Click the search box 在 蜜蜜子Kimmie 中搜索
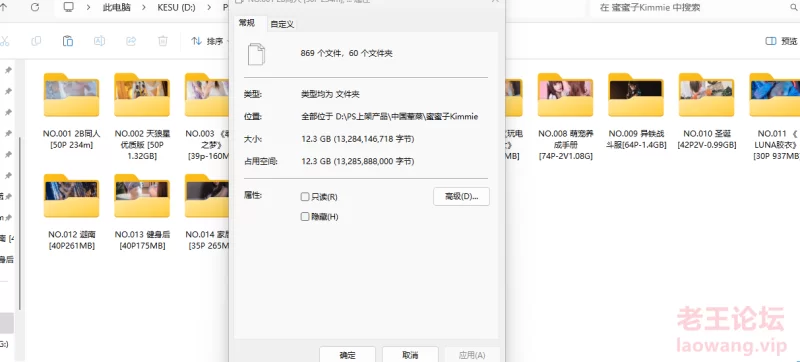Viewport: 800px width, 362px height. tap(694, 8)
